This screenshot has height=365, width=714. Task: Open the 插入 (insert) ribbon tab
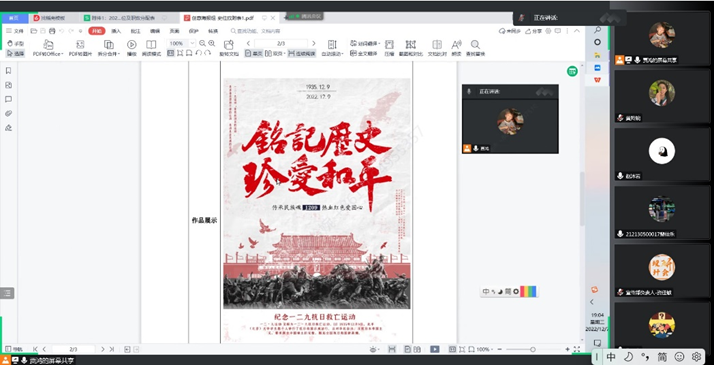pos(116,31)
